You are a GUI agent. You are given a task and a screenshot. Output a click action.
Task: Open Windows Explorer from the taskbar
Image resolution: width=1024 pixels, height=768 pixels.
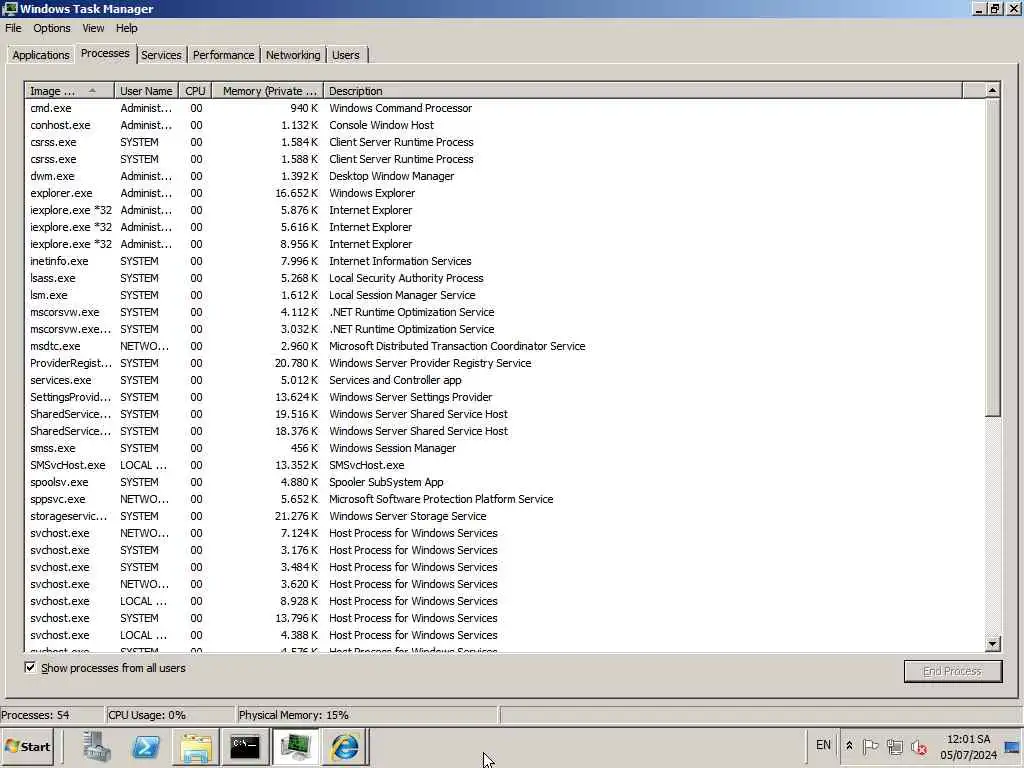(195, 746)
